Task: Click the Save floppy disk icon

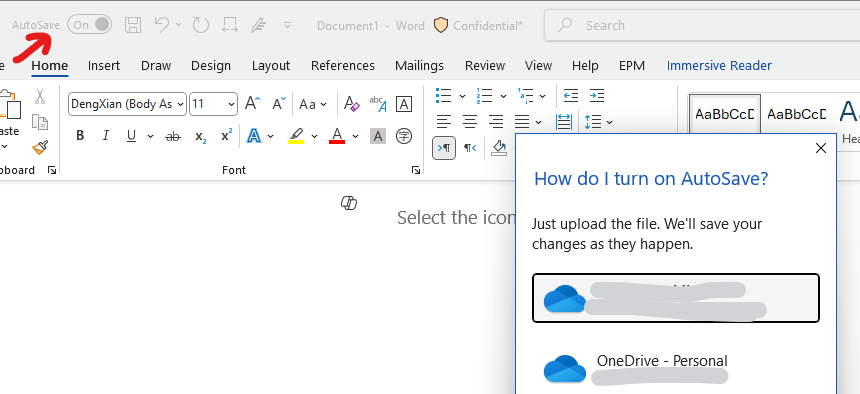Action: tap(133, 25)
